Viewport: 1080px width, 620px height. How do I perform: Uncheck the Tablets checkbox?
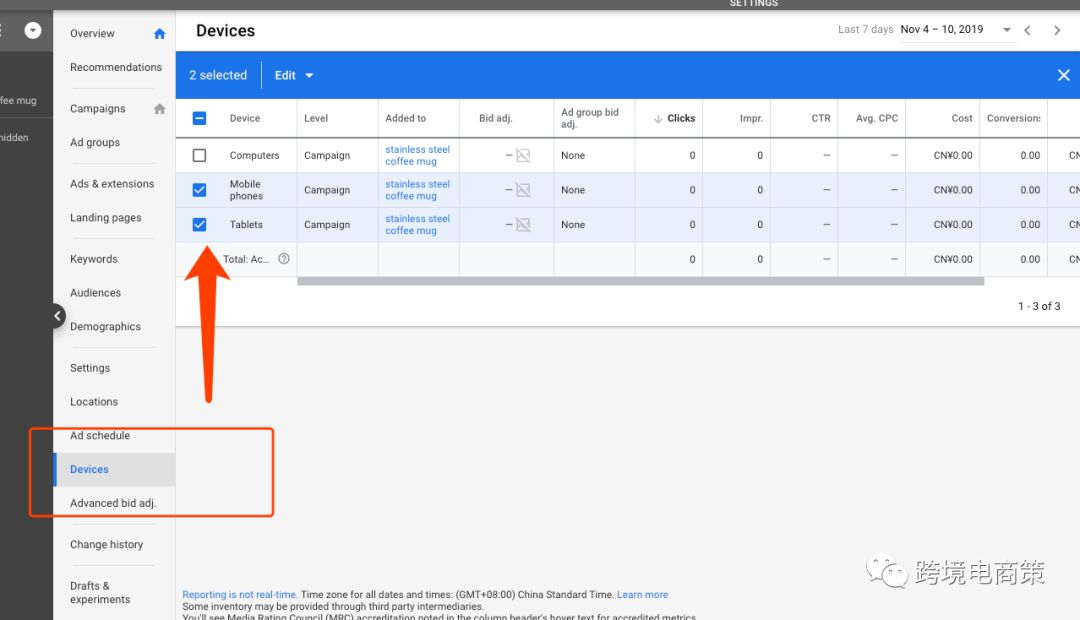(x=199, y=225)
